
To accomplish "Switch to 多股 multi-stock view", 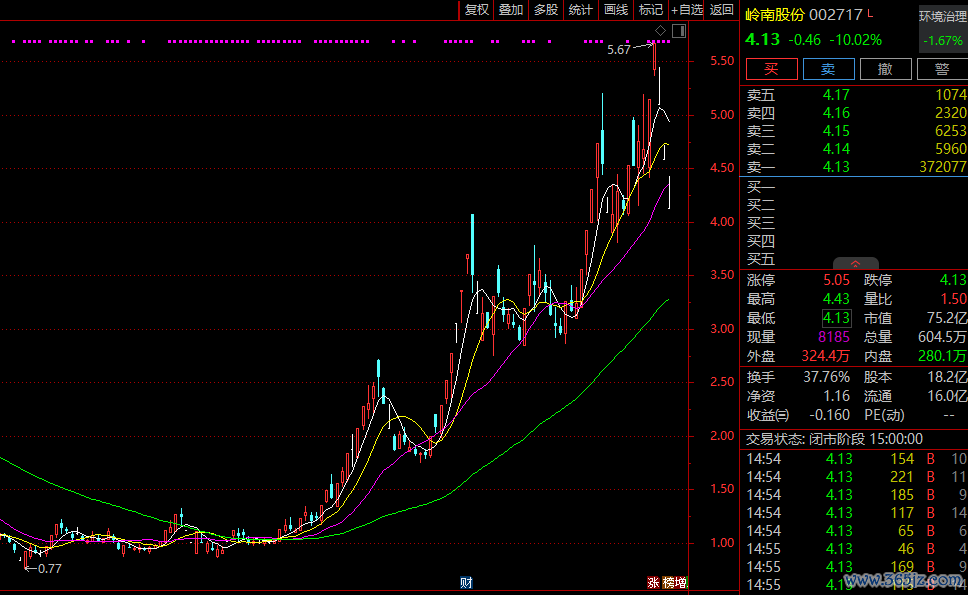I will tap(545, 10).
